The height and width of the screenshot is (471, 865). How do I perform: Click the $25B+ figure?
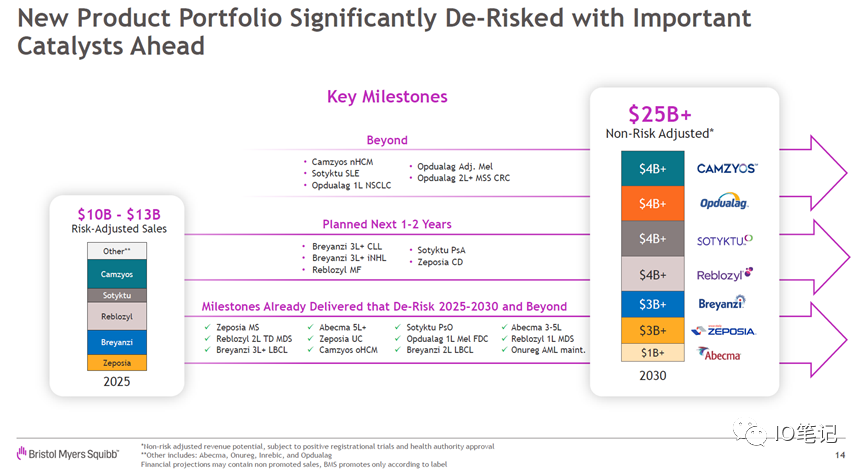[x=659, y=114]
